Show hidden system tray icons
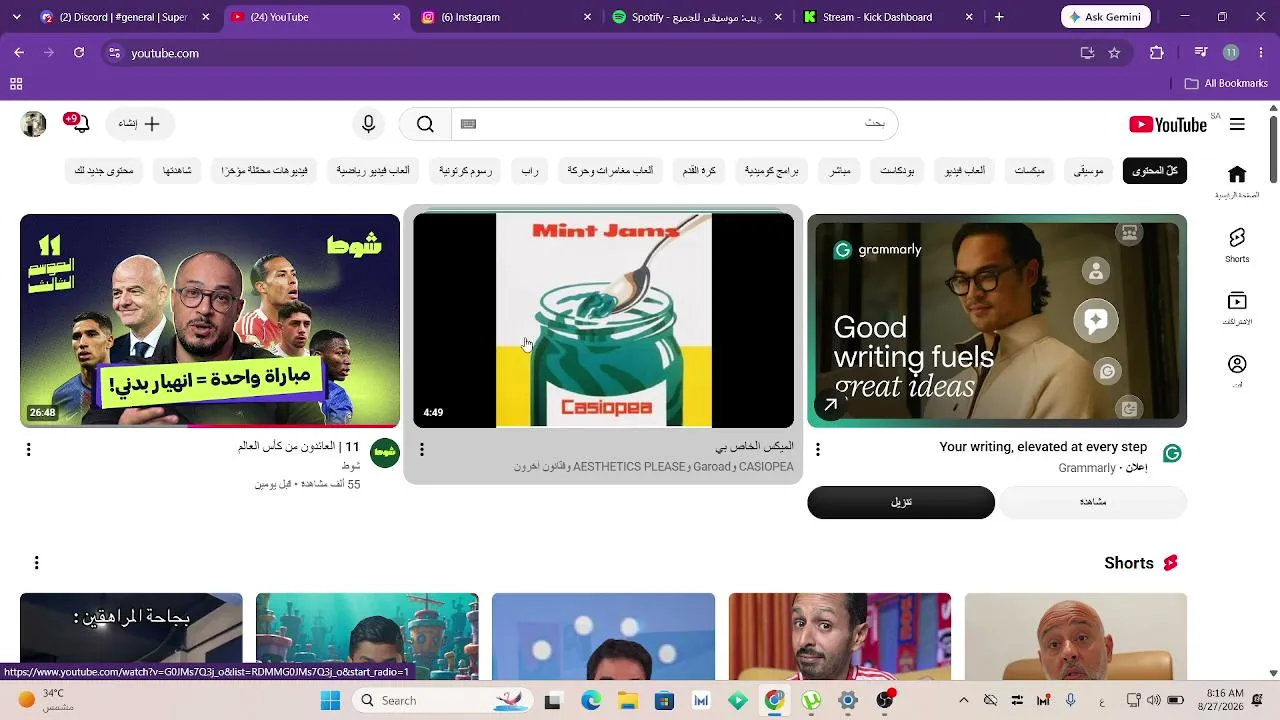This screenshot has height=720, width=1280. coord(963,700)
